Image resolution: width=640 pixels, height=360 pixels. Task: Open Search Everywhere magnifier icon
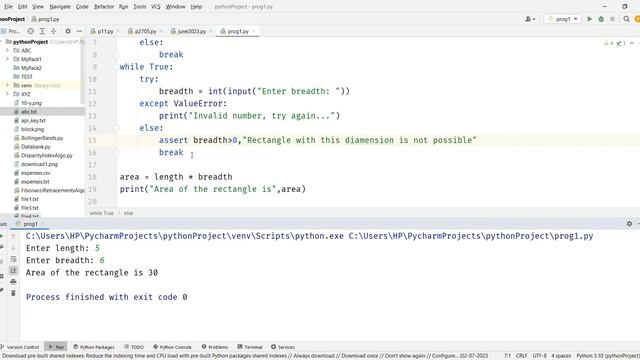[626, 19]
